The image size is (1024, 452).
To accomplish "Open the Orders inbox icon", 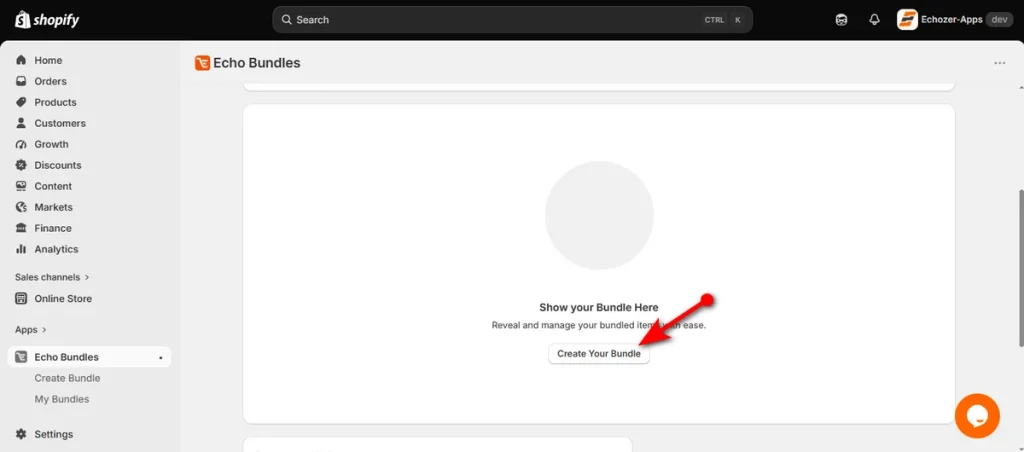I will tap(21, 81).
